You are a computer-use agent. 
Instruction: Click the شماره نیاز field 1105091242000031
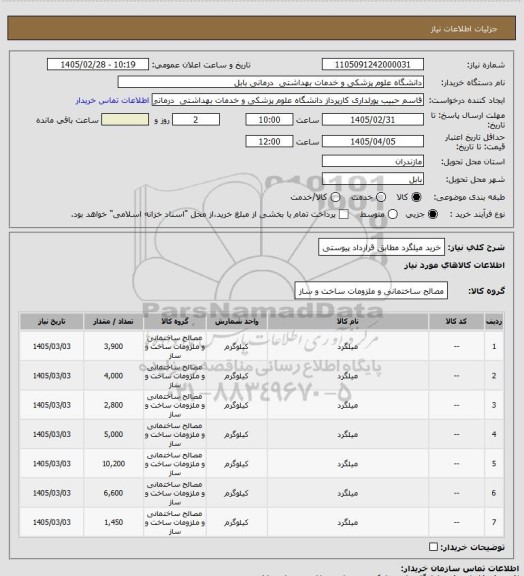click(x=373, y=64)
